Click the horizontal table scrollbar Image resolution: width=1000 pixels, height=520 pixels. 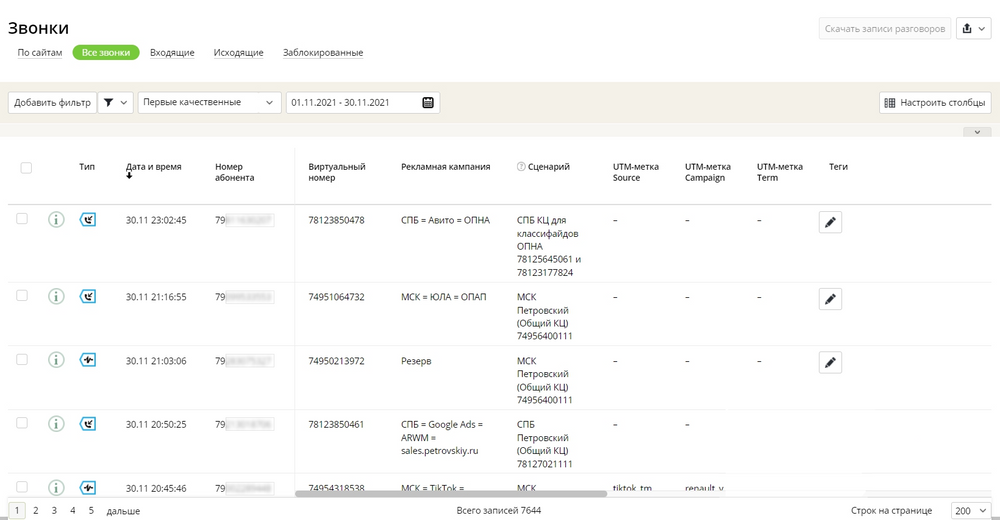click(450, 493)
